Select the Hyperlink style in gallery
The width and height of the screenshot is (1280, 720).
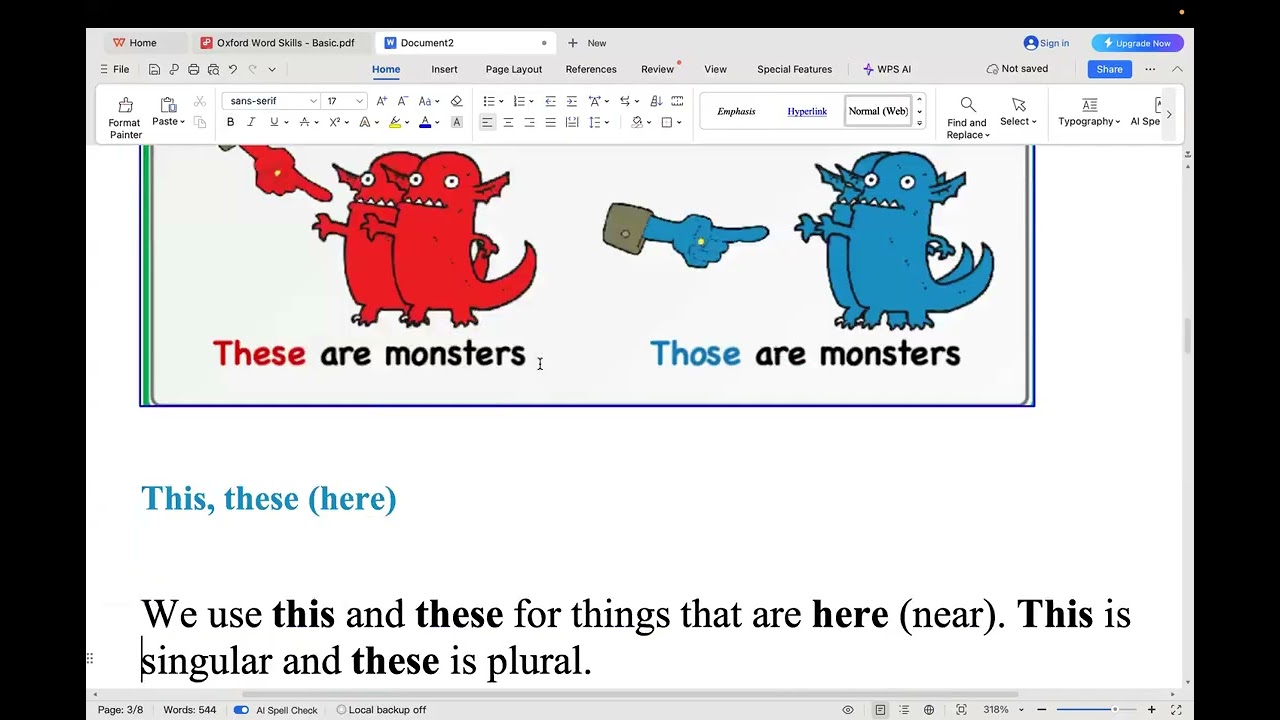(807, 111)
